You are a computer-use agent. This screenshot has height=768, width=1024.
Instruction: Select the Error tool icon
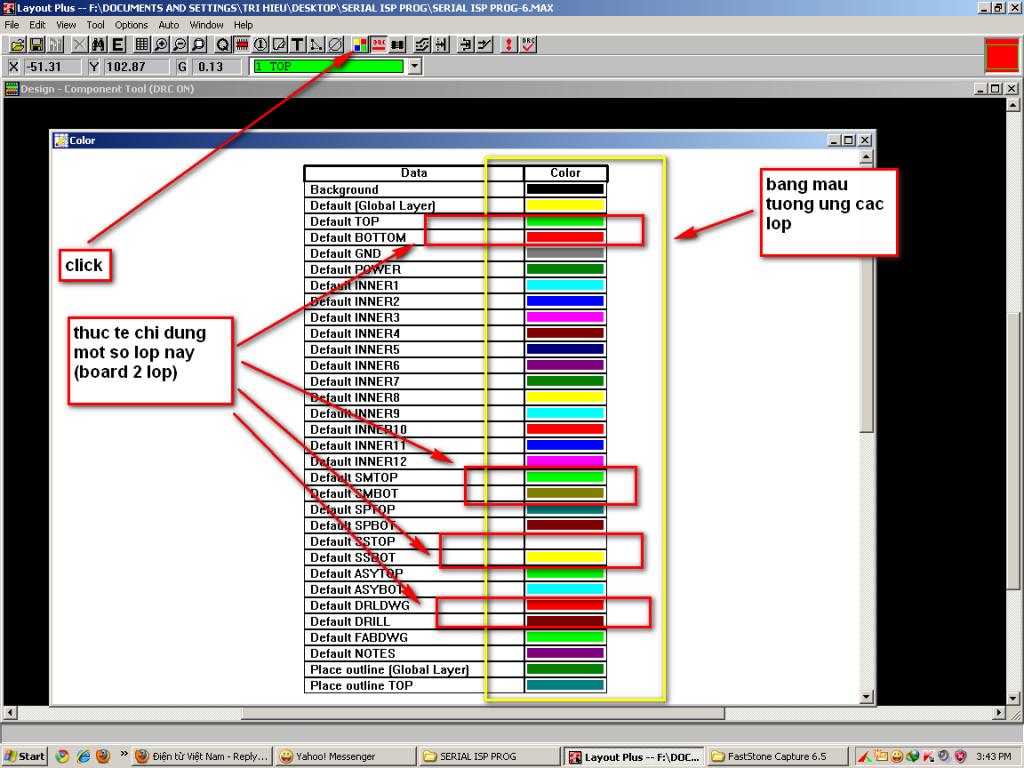(x=336, y=44)
